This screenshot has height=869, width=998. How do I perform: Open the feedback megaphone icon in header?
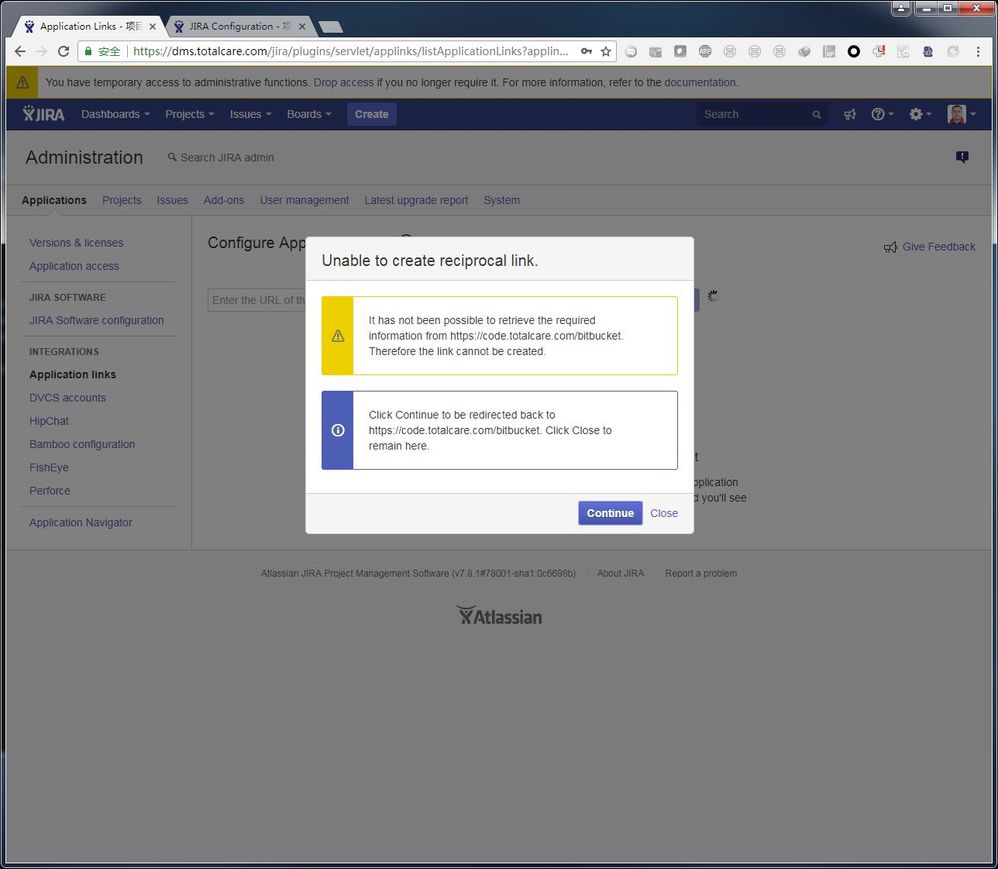[x=850, y=114]
